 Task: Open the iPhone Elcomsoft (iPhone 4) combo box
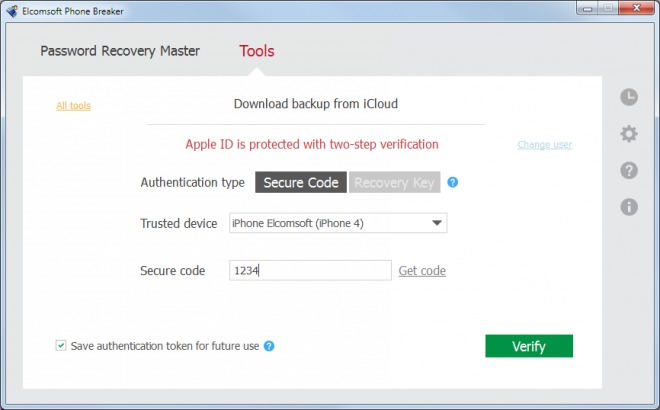click(x=338, y=223)
